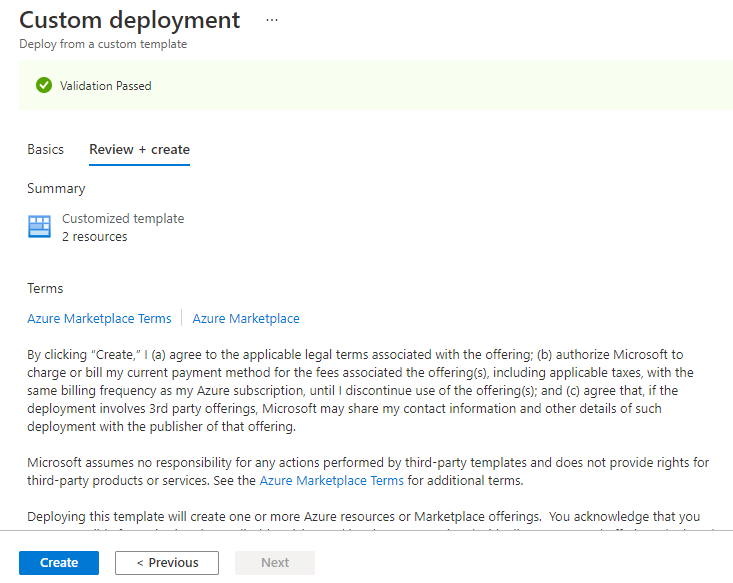Click the Validation Passed banner text
733x583 pixels.
click(x=106, y=86)
